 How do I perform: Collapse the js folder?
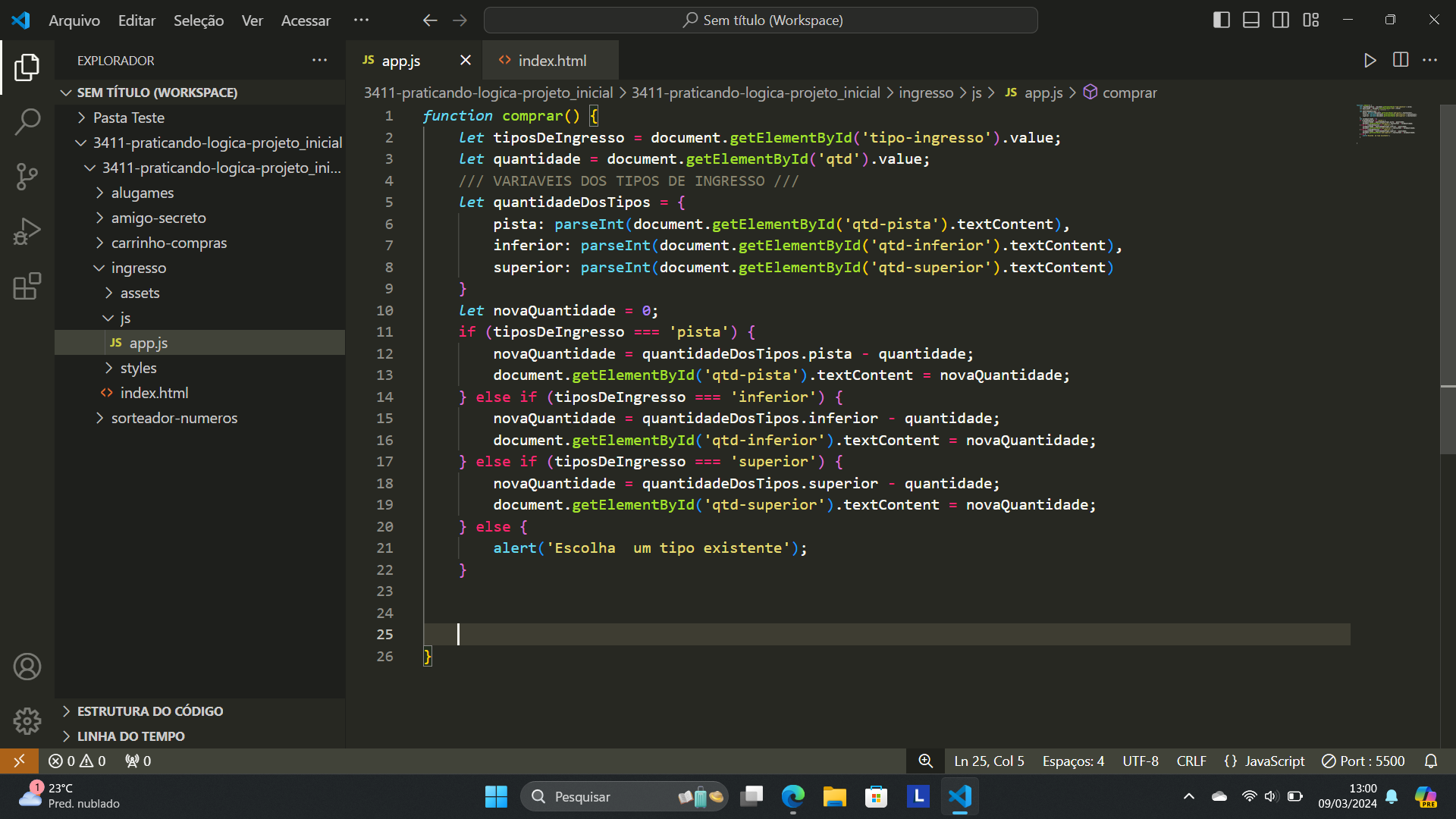[200, 318]
